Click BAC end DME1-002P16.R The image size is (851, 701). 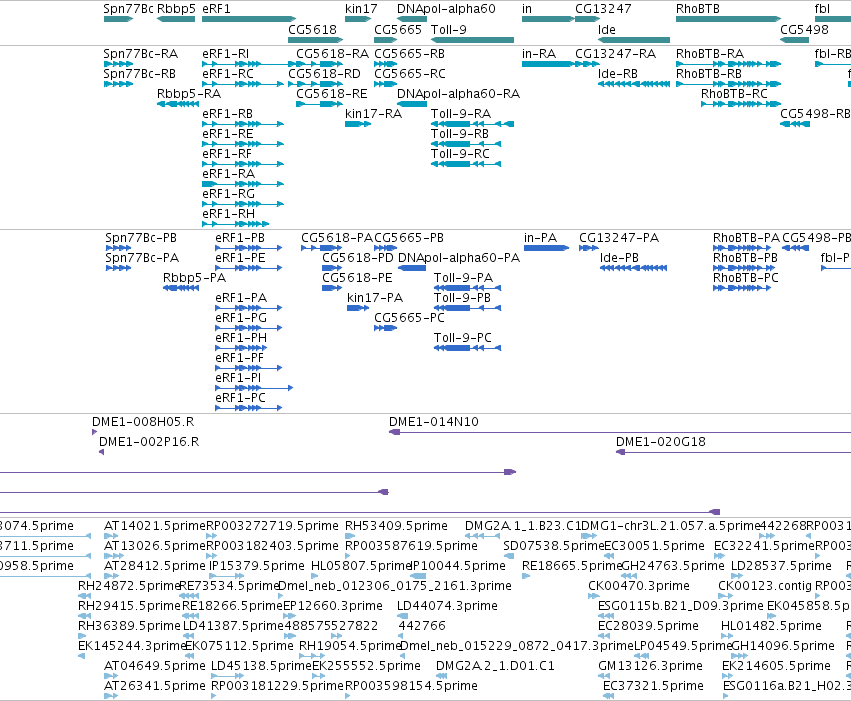[x=149, y=442]
